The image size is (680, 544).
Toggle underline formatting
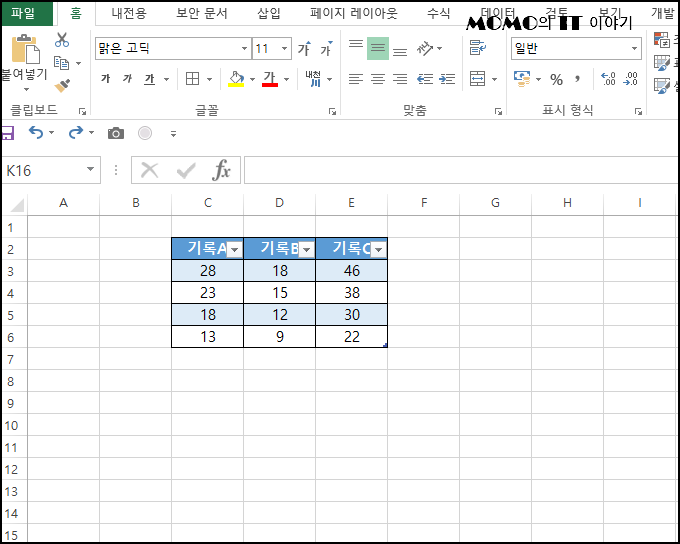[150, 79]
